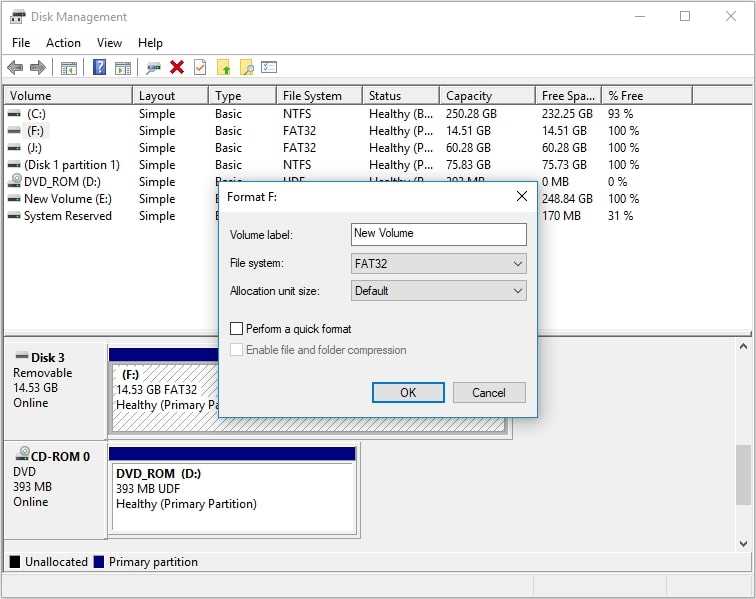Sort by the Capacity column header
This screenshot has width=756, height=599.
487,95
